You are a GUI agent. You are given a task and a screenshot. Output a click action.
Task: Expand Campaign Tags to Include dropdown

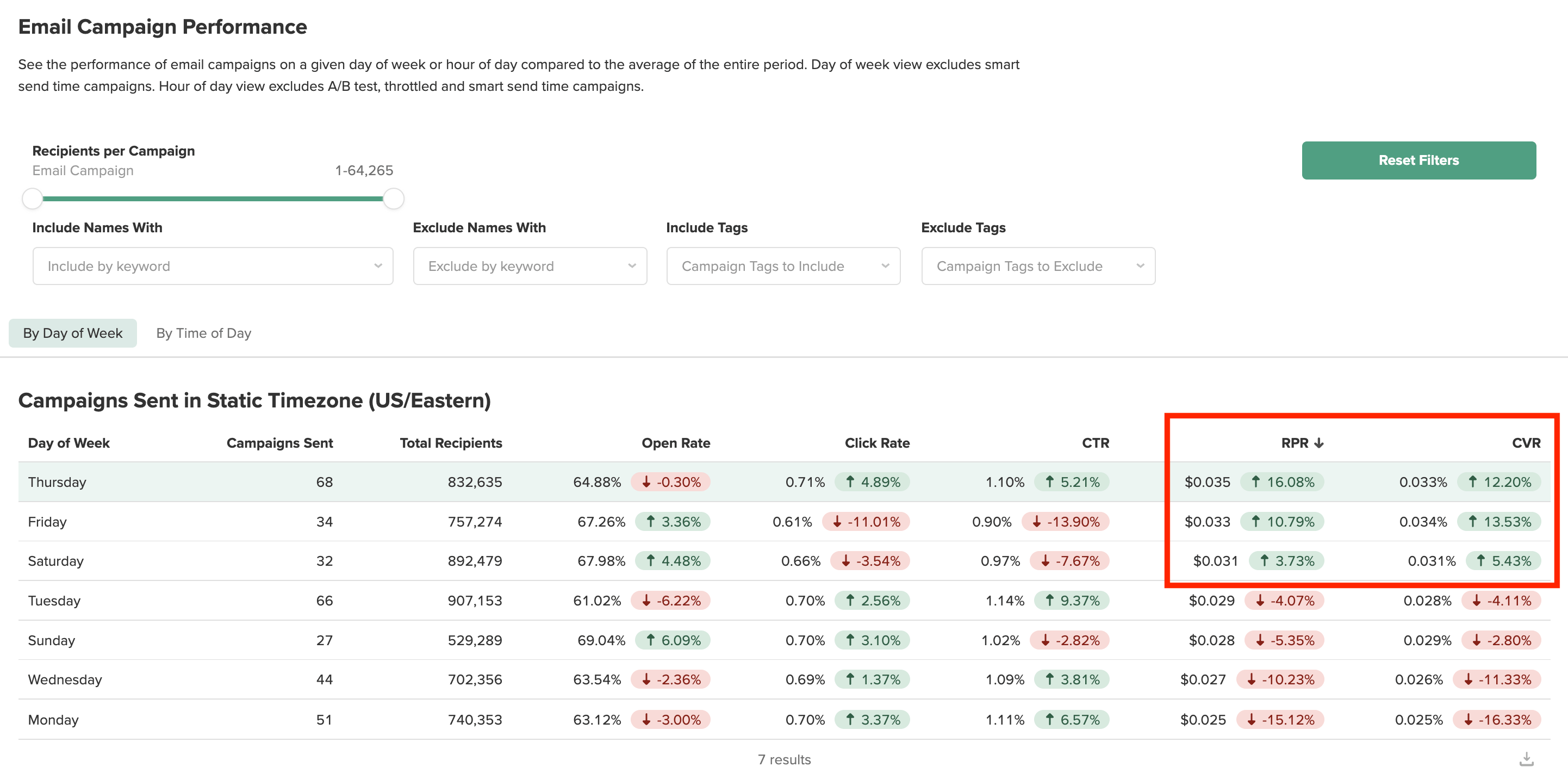(x=783, y=266)
